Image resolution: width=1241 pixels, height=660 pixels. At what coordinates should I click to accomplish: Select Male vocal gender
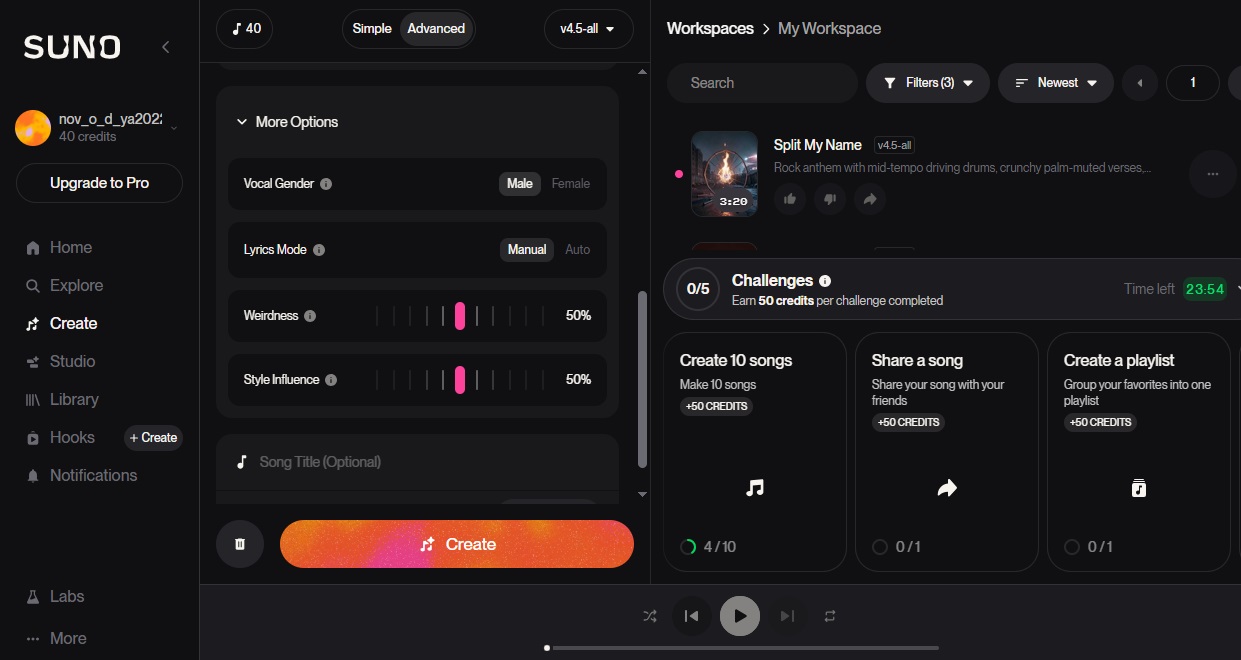(520, 184)
